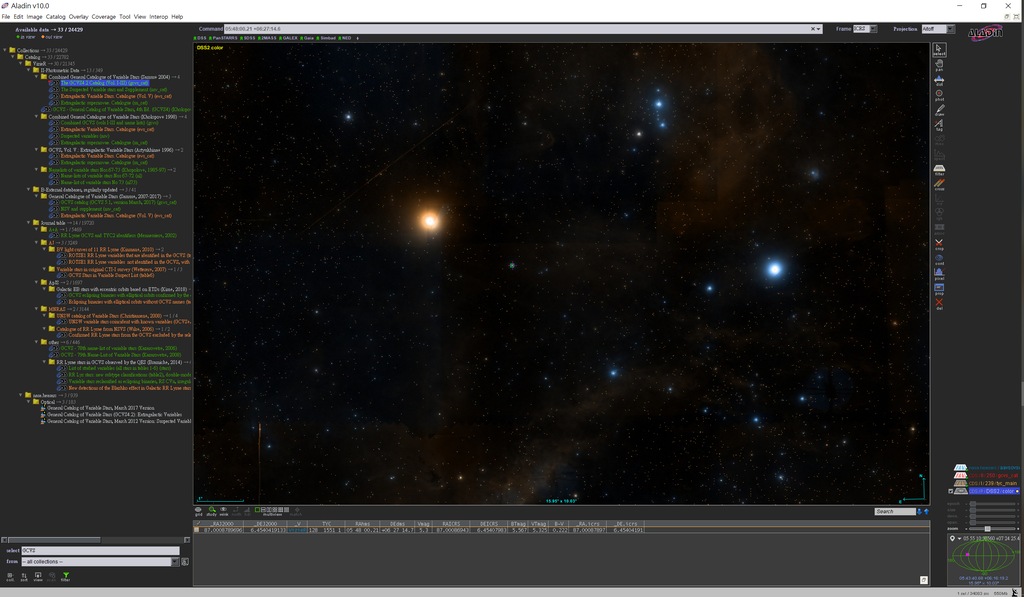1024x597 pixels.
Task: Open the File menu
Action: [x=6, y=16]
